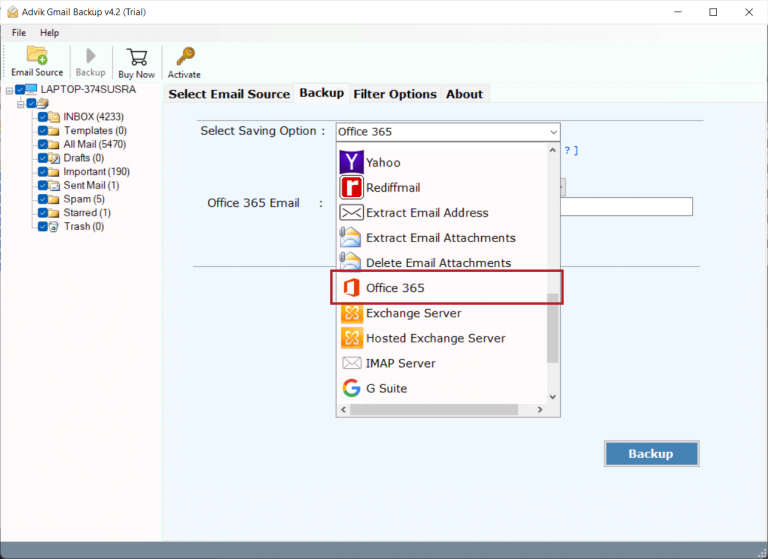Open the Select Saving Option dropdown arrow
Image resolution: width=768 pixels, height=559 pixels.
pyautogui.click(x=553, y=132)
